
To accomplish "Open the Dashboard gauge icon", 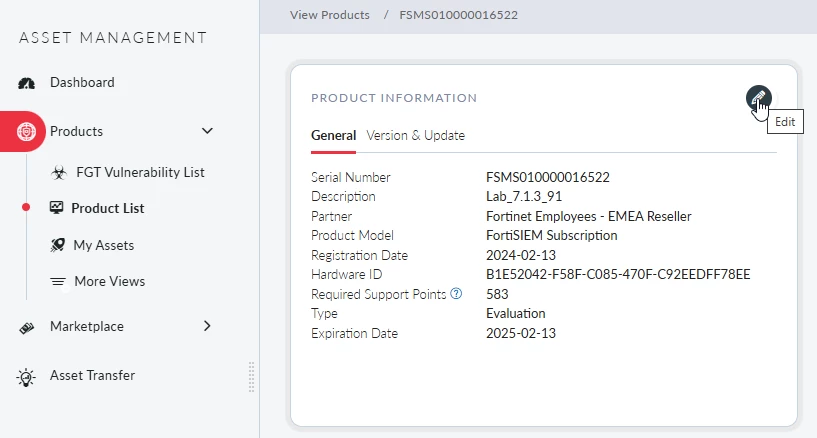I will [27, 83].
